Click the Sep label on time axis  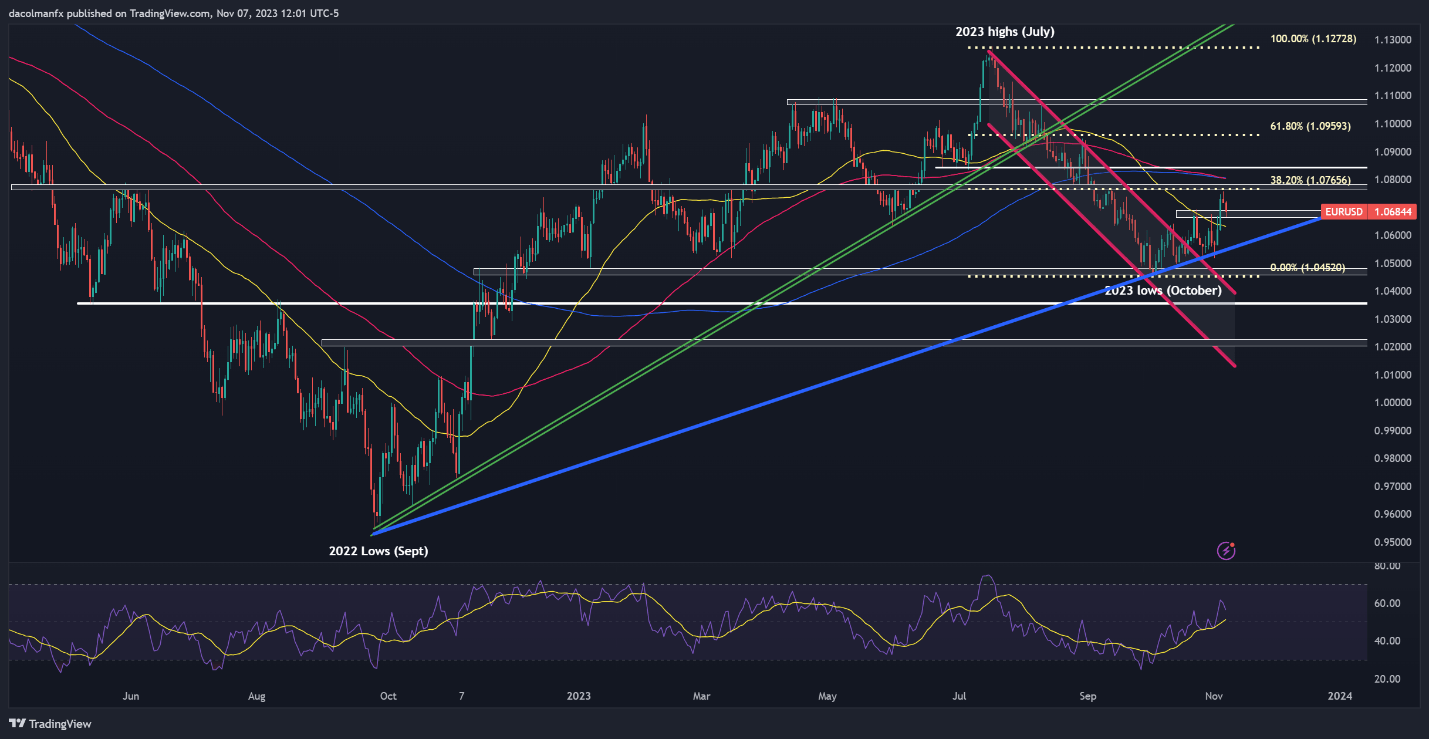(1089, 696)
